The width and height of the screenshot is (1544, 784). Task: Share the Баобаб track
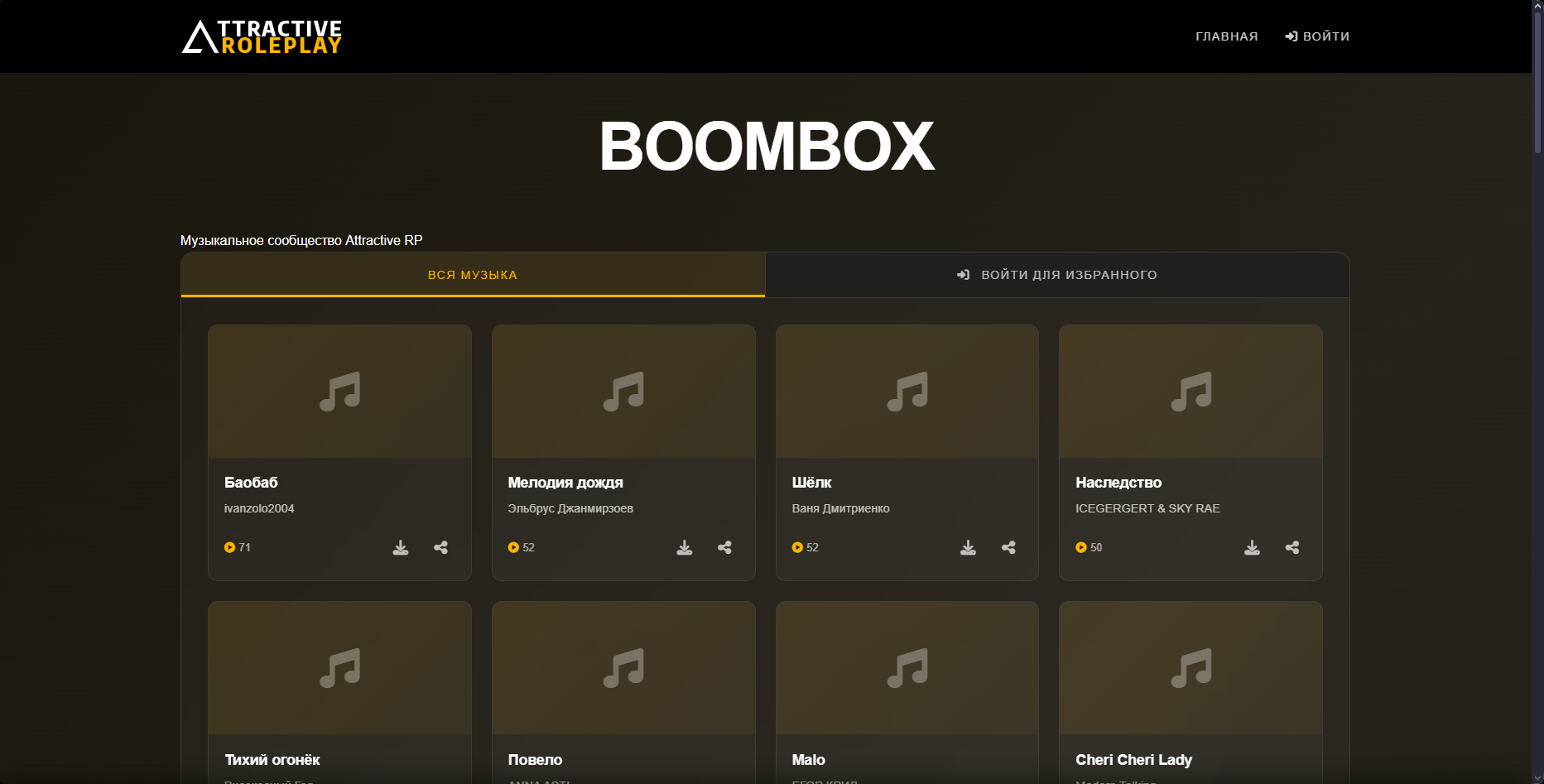441,547
